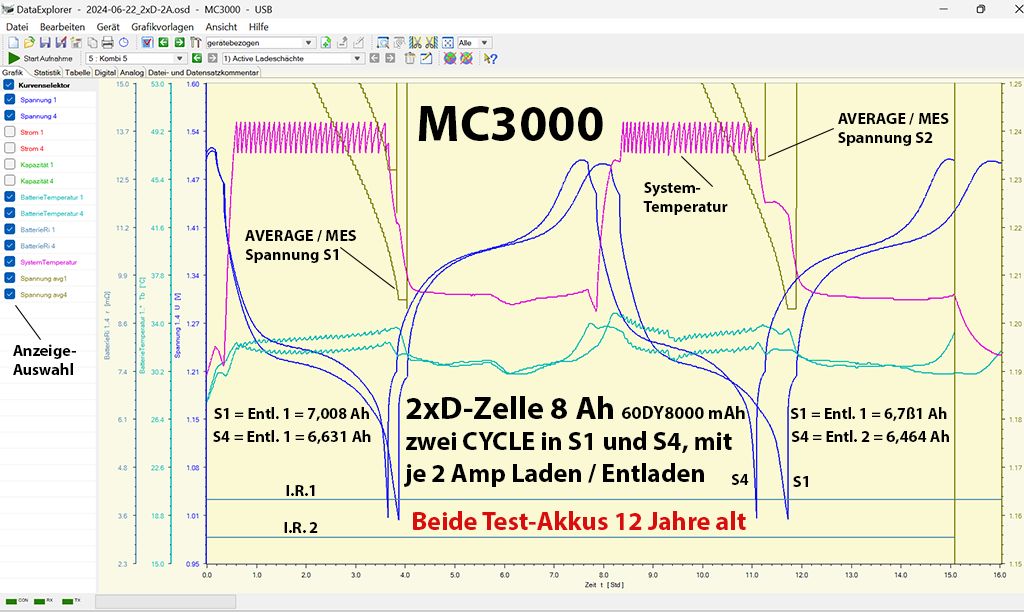
Task: Enable the Strom 1 curve checkbox
Action: point(10,132)
